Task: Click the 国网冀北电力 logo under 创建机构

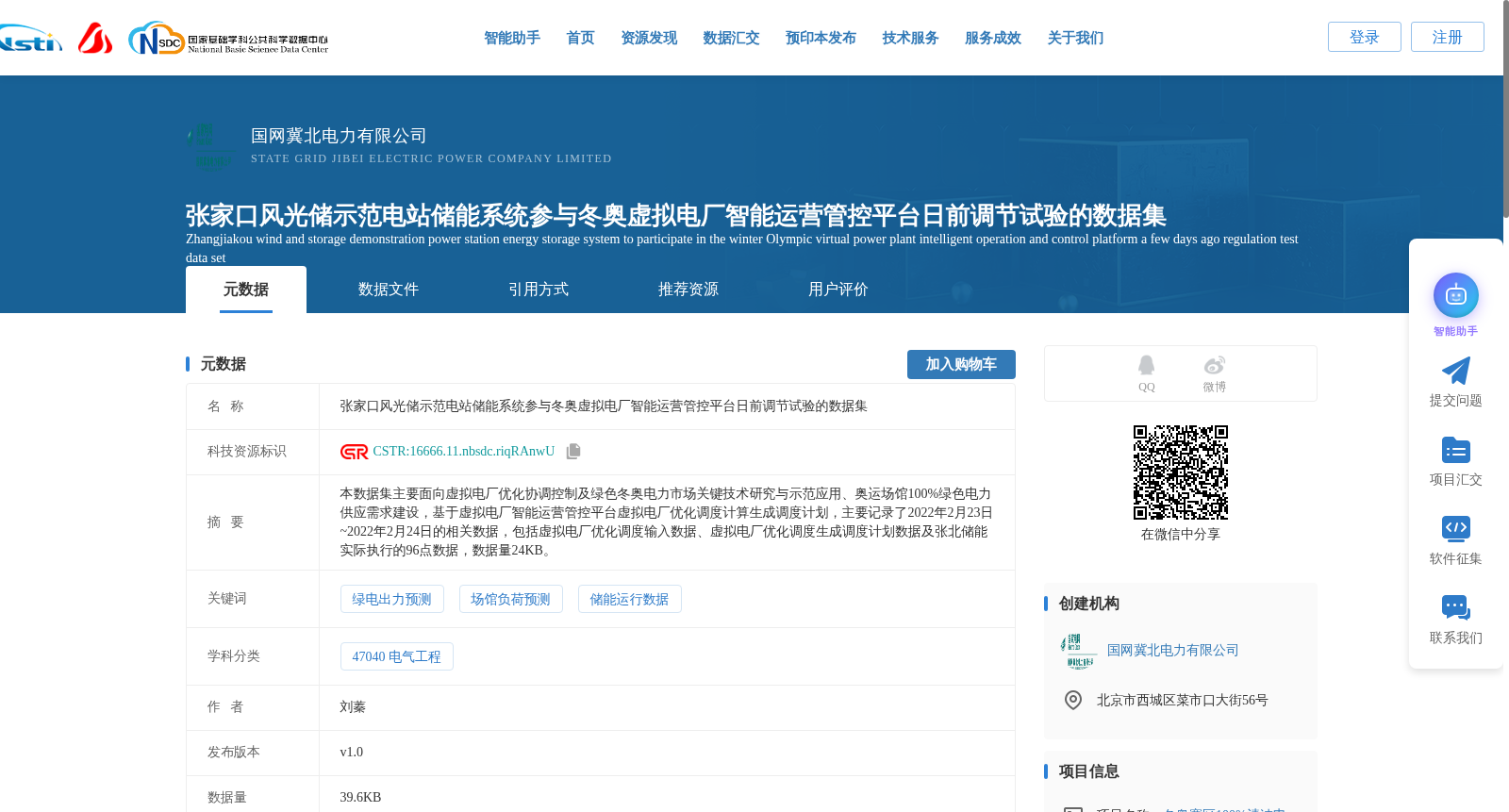Action: click(1080, 651)
